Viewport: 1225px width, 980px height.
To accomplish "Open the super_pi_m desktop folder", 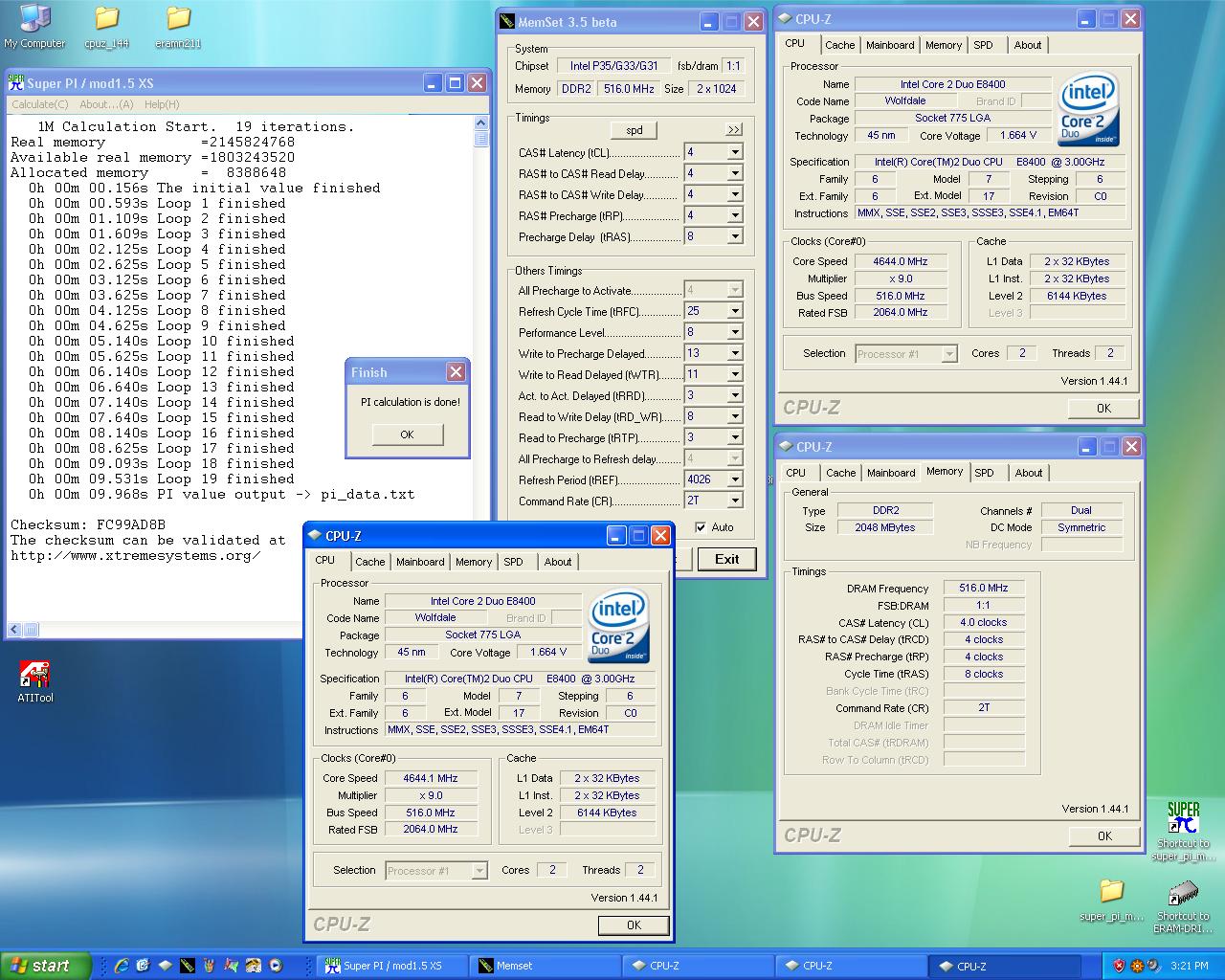I will click(1111, 901).
